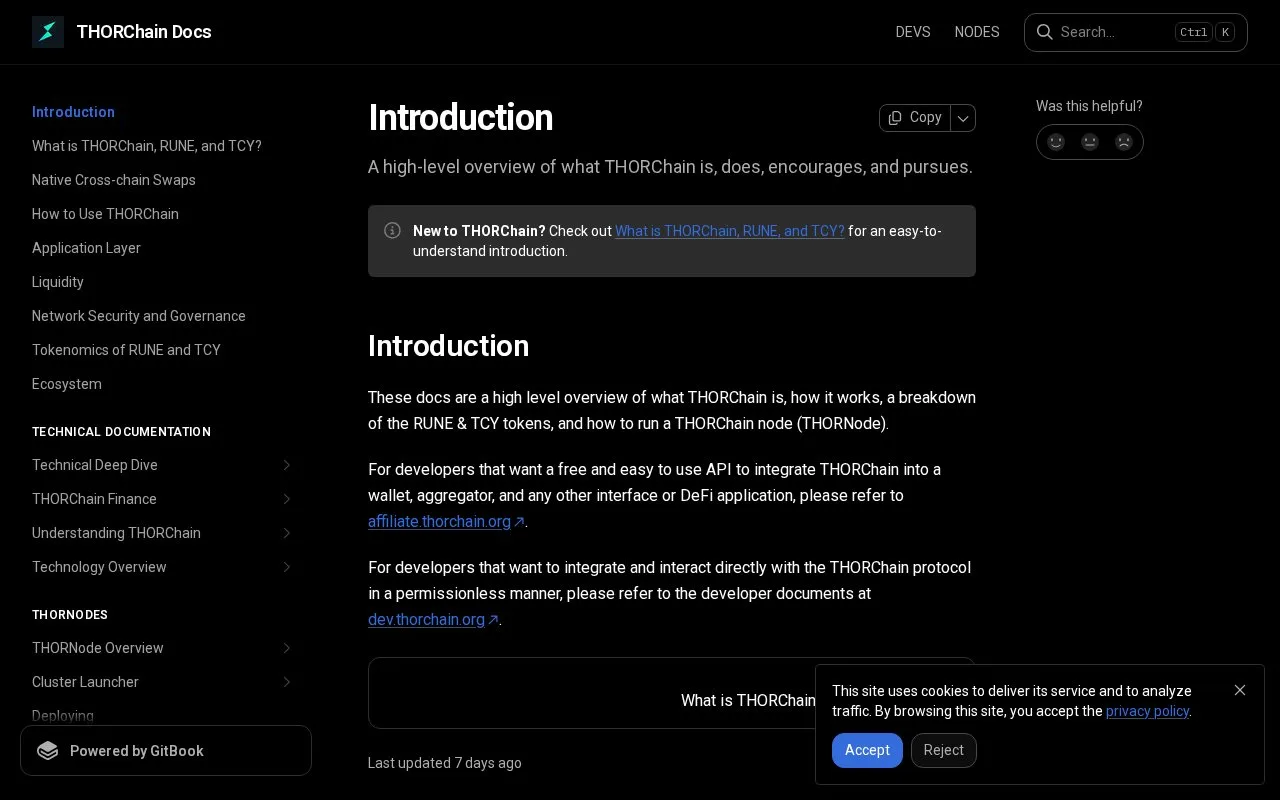Click the GitBook logo icon

pos(48,751)
